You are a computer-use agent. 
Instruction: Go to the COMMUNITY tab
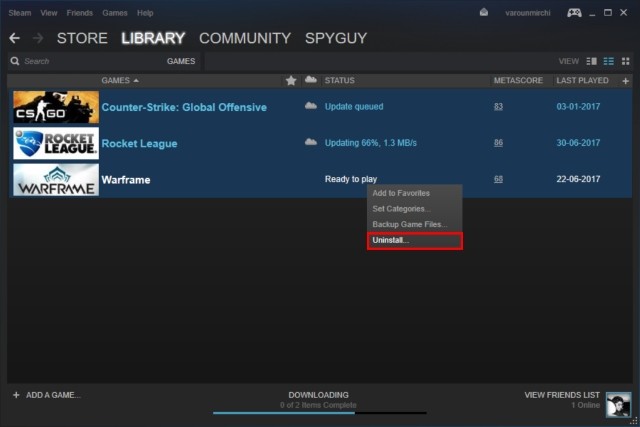click(x=245, y=38)
